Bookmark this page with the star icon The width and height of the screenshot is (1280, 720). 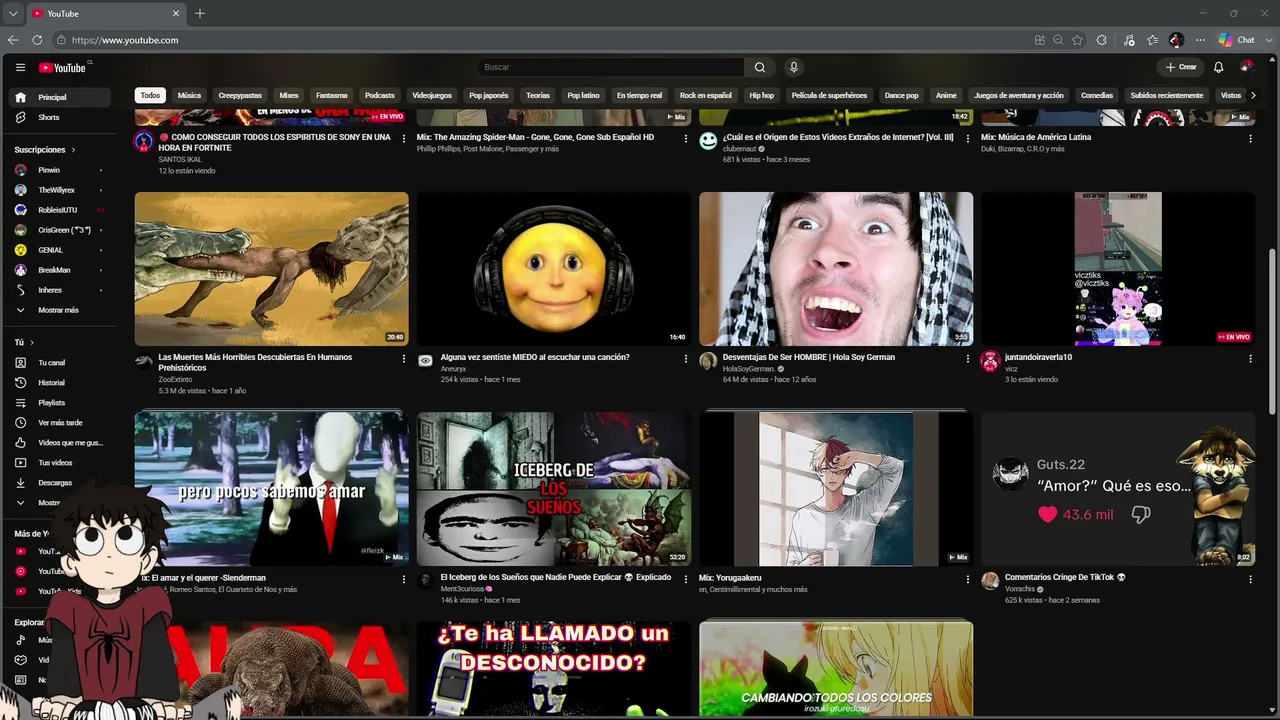pyautogui.click(x=1077, y=40)
